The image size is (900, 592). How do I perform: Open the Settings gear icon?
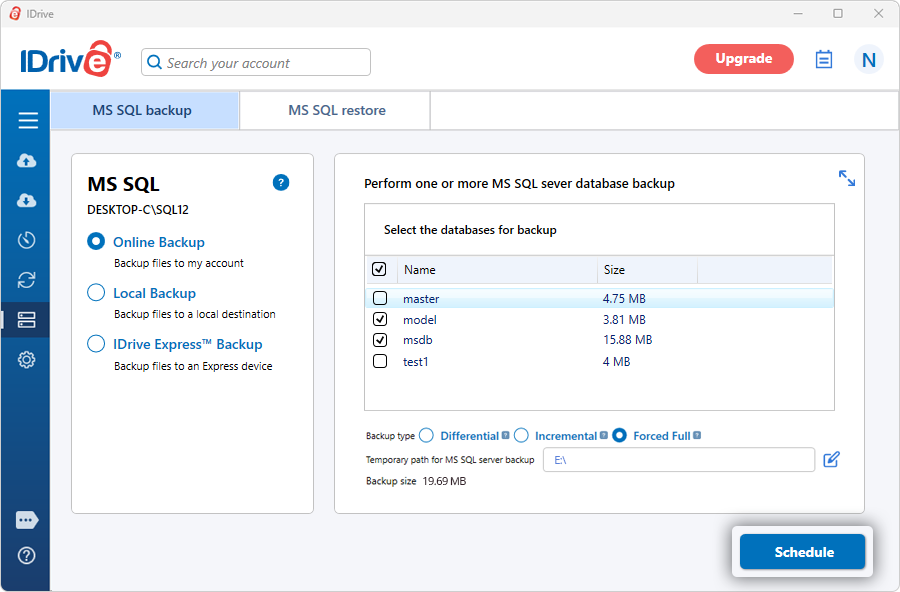(26, 360)
